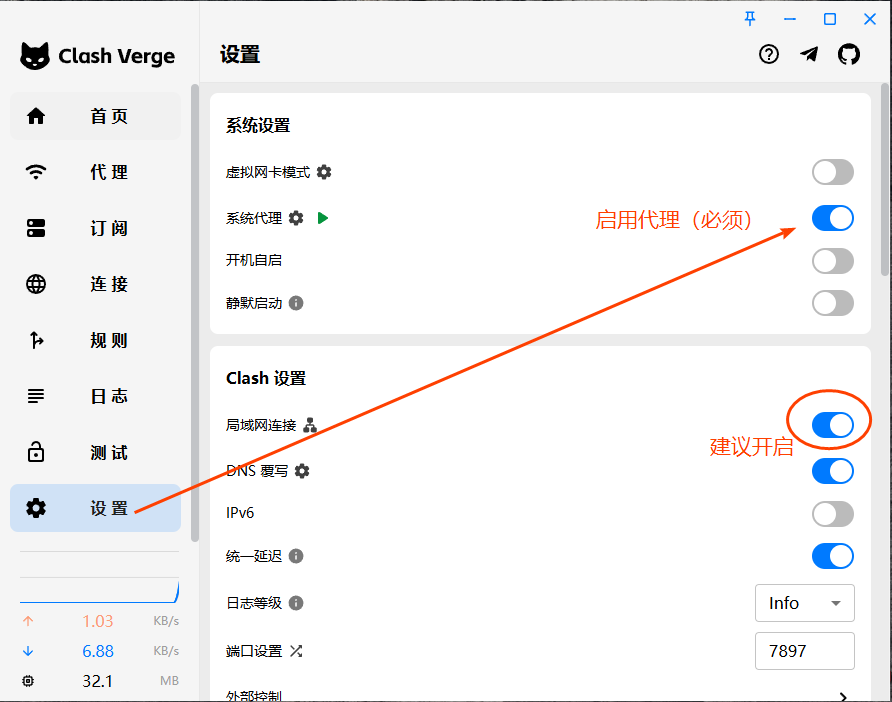Expand the 外部控制 chevron
The height and width of the screenshot is (702, 892).
click(x=843, y=696)
